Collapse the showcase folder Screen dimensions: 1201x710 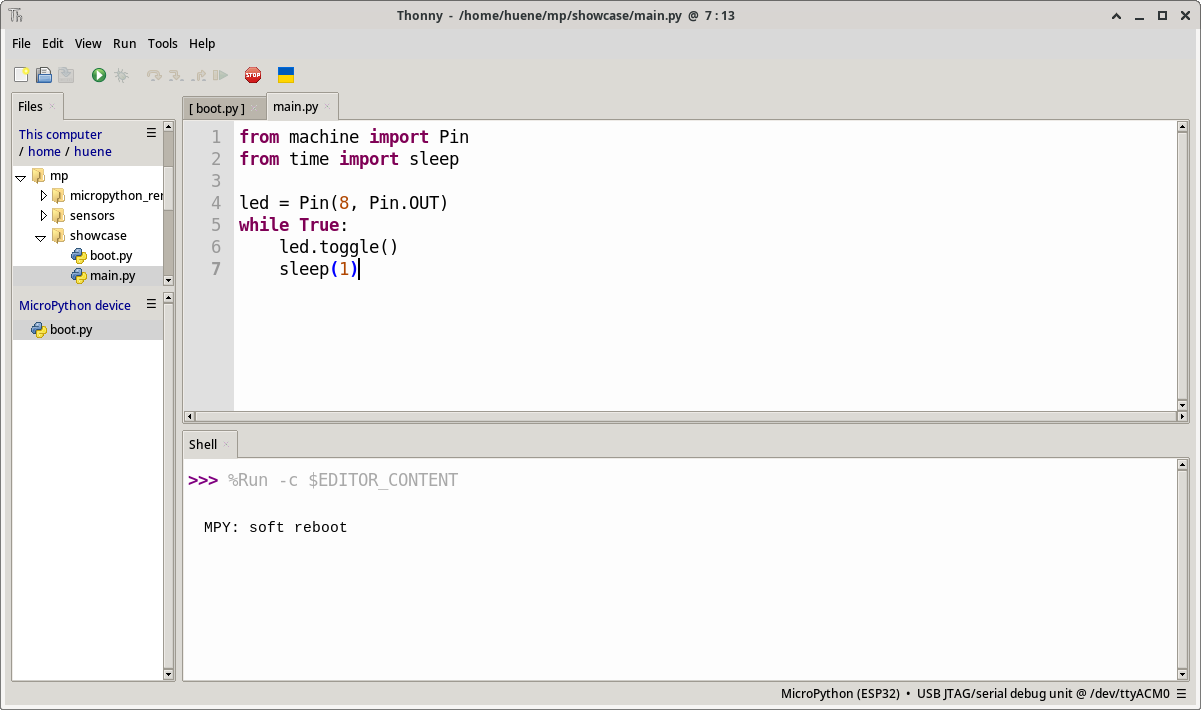tap(41, 237)
